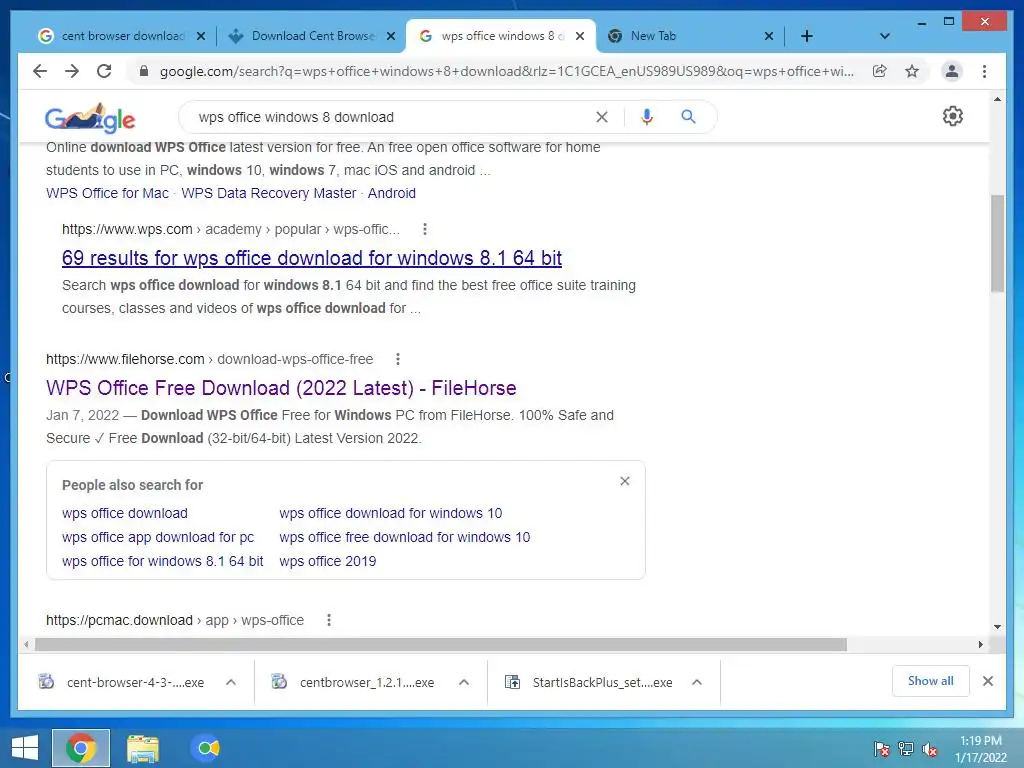
Task: Go to Google homepage via logo
Action: pyautogui.click(x=90, y=118)
